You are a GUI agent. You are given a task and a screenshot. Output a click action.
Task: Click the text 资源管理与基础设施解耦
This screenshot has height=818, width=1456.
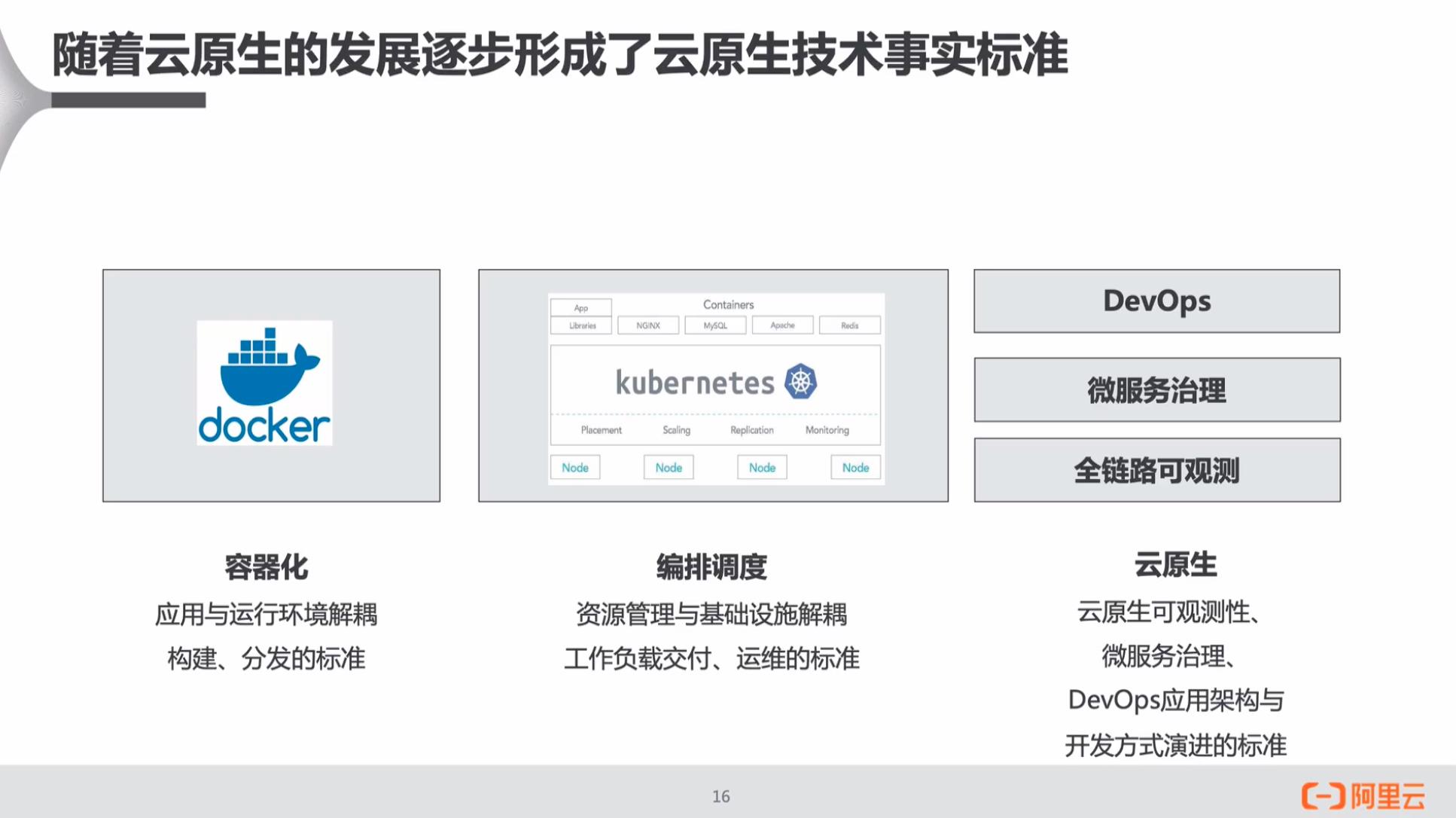[x=711, y=615]
